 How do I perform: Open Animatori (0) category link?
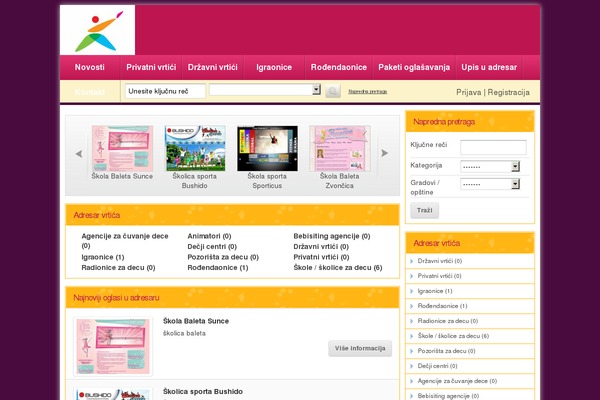point(209,236)
